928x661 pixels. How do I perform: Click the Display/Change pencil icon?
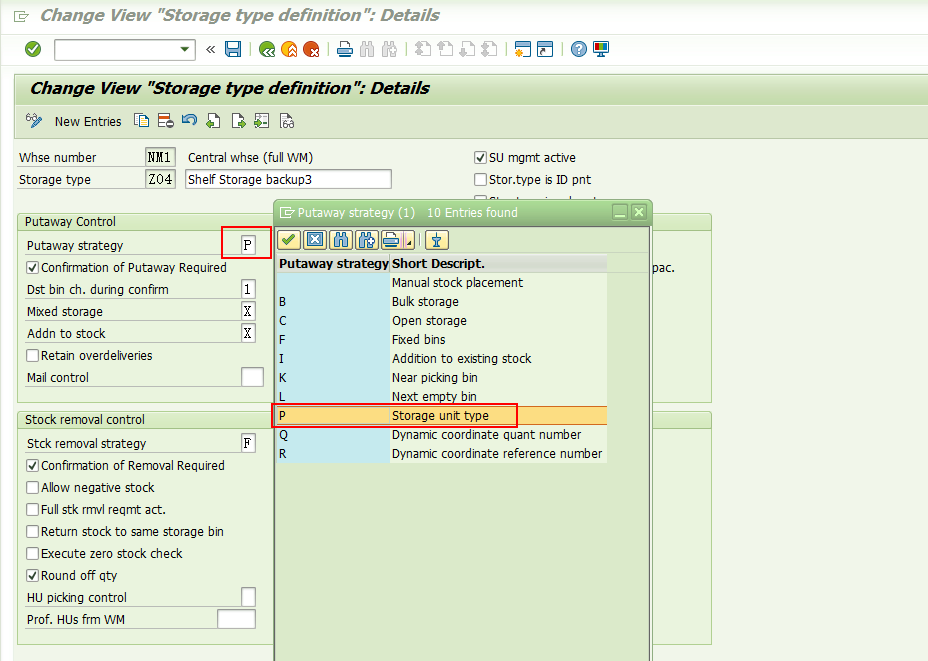34,120
